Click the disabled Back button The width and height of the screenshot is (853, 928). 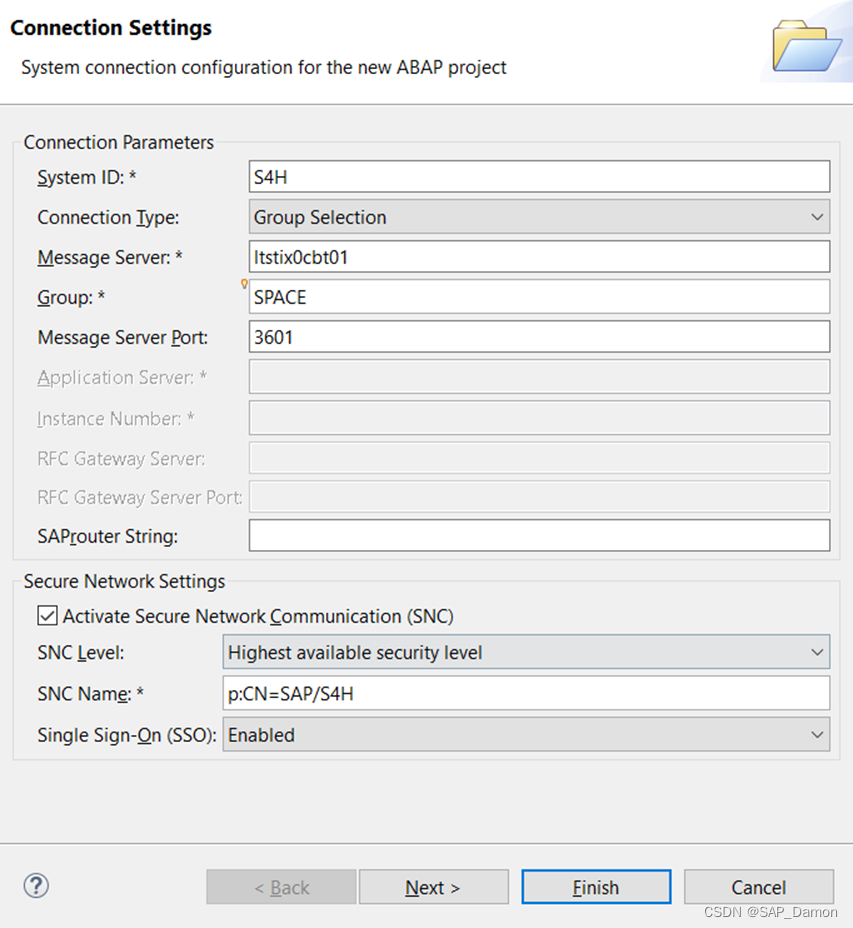click(x=281, y=887)
